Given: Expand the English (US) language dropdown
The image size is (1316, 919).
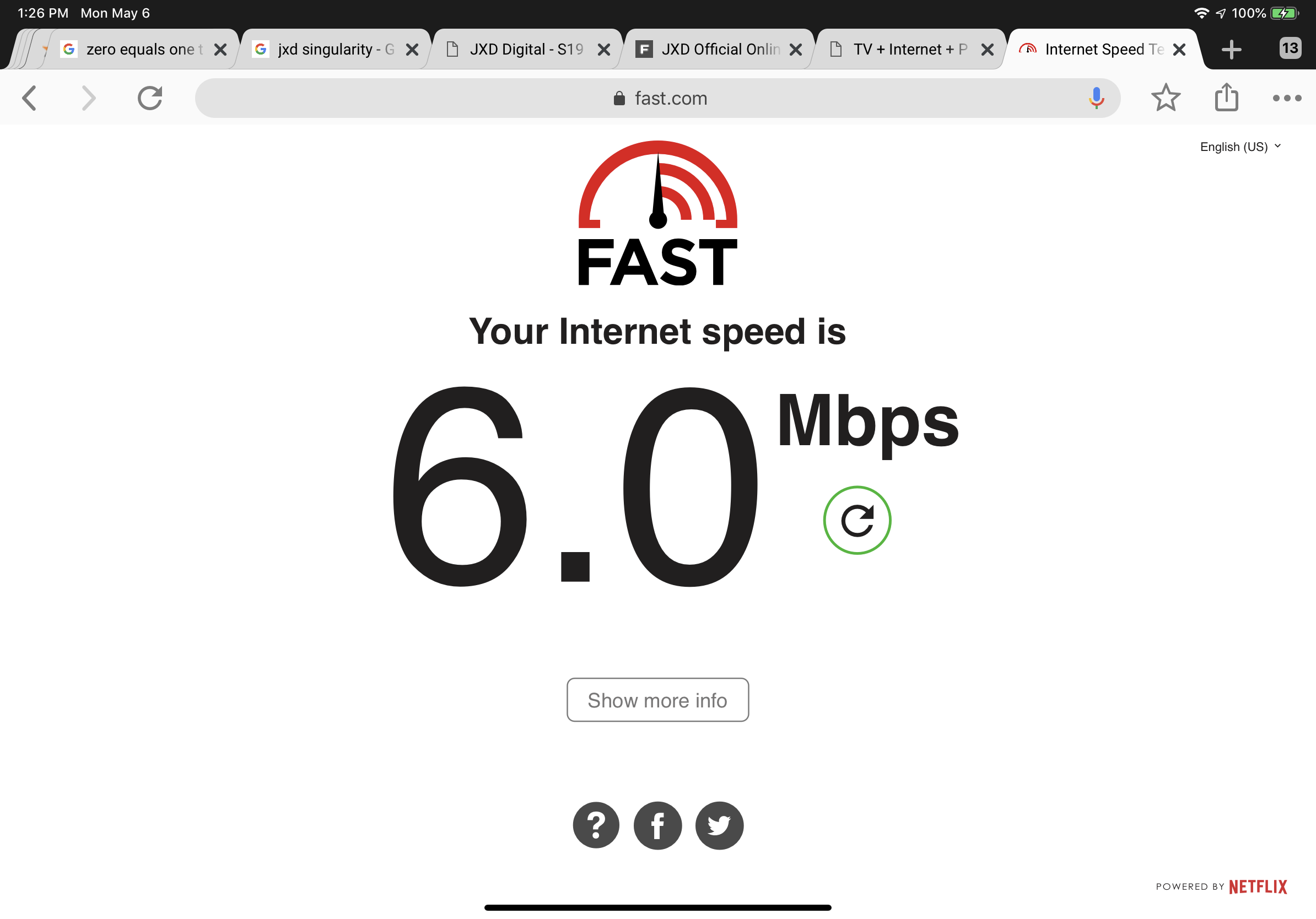Looking at the screenshot, I should [1241, 147].
